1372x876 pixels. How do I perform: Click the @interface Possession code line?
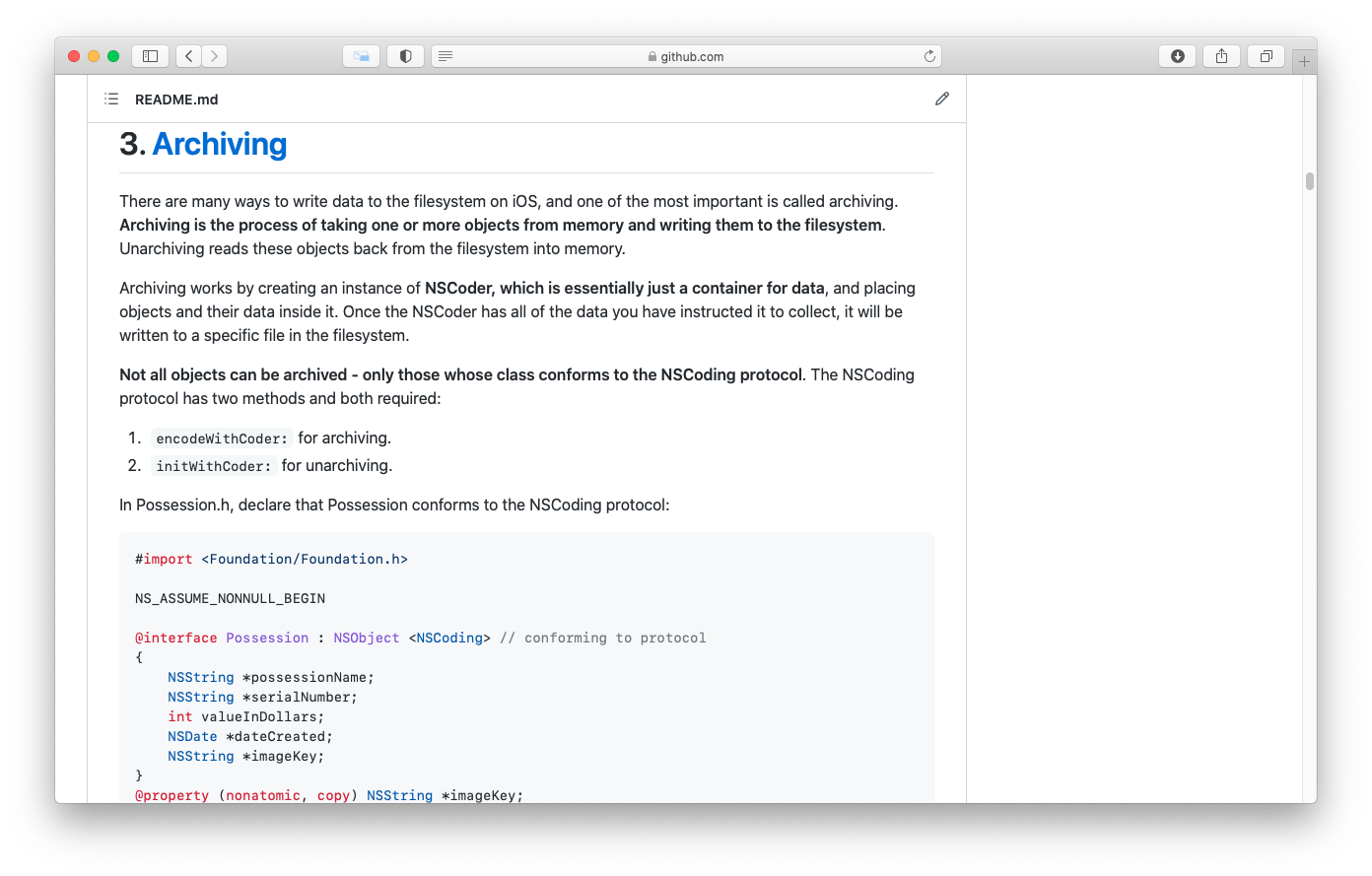(421, 638)
